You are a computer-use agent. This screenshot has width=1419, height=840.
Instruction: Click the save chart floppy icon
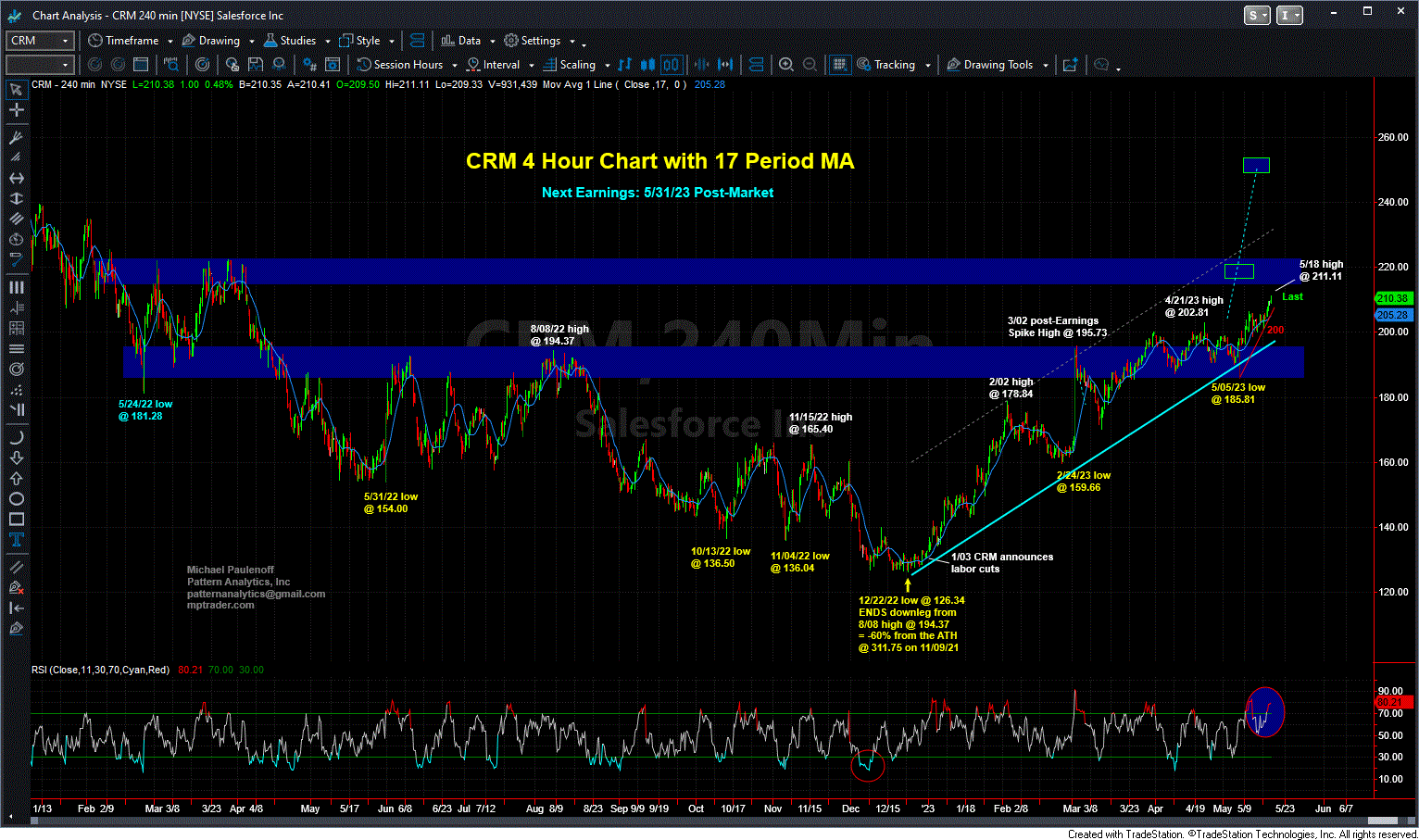[x=255, y=65]
